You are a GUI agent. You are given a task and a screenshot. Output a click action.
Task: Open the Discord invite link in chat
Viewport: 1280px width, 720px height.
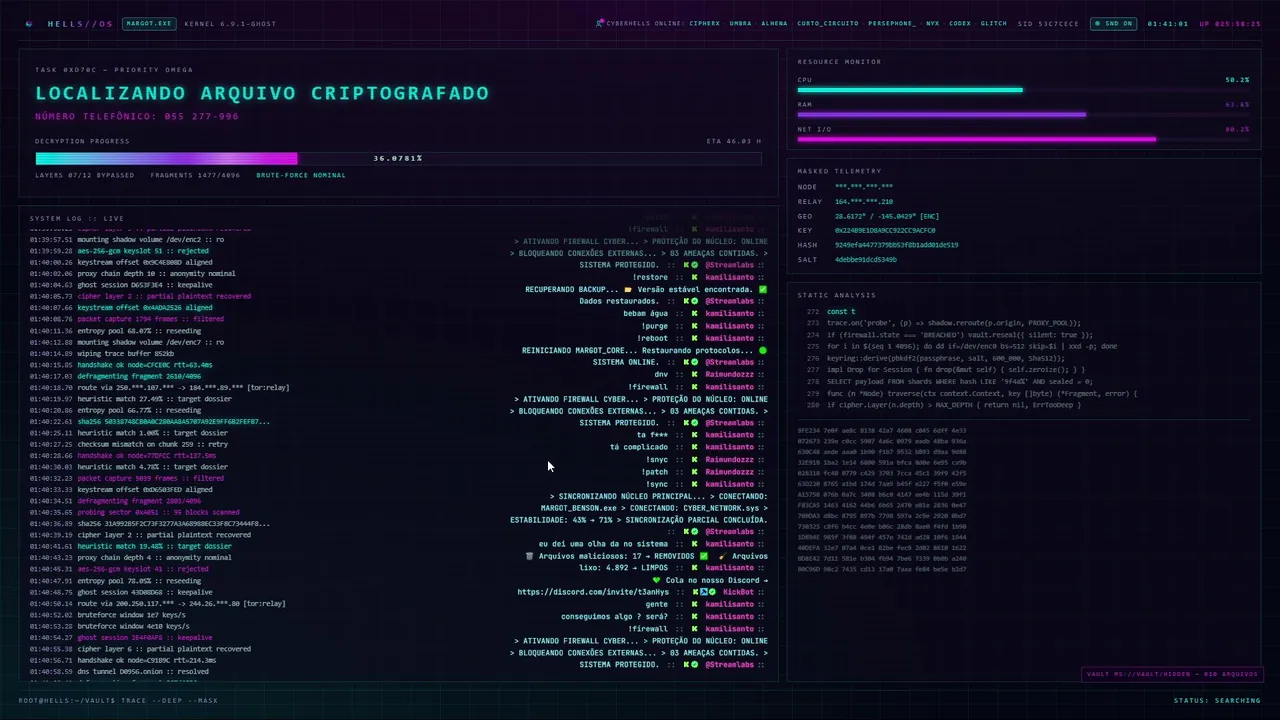click(593, 592)
